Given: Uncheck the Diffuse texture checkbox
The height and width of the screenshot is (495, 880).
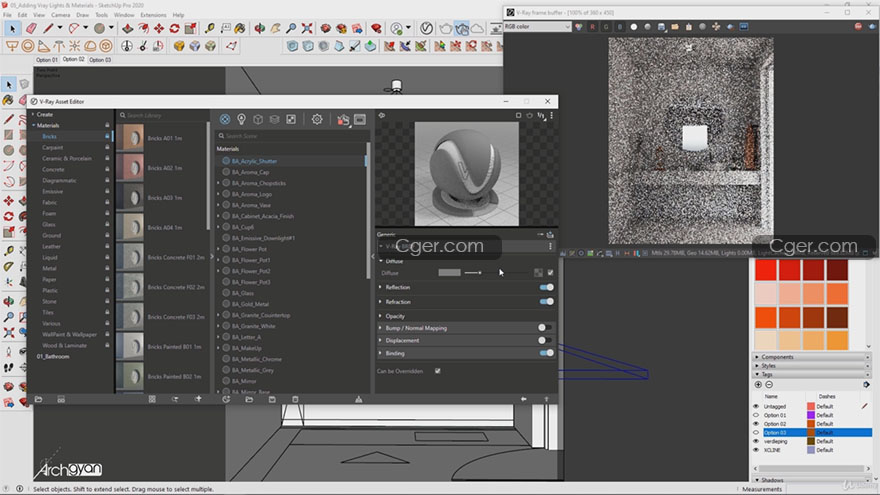Looking at the screenshot, I should [x=551, y=273].
